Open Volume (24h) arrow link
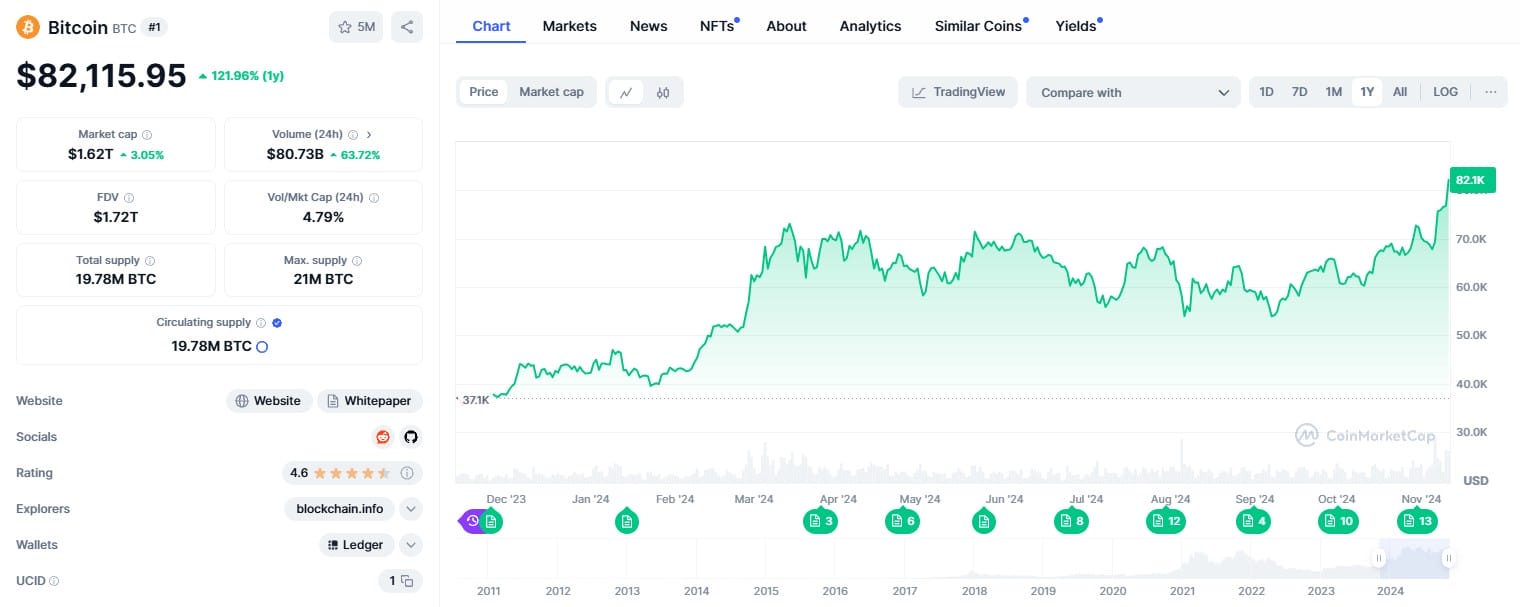1520x607 pixels. [369, 134]
